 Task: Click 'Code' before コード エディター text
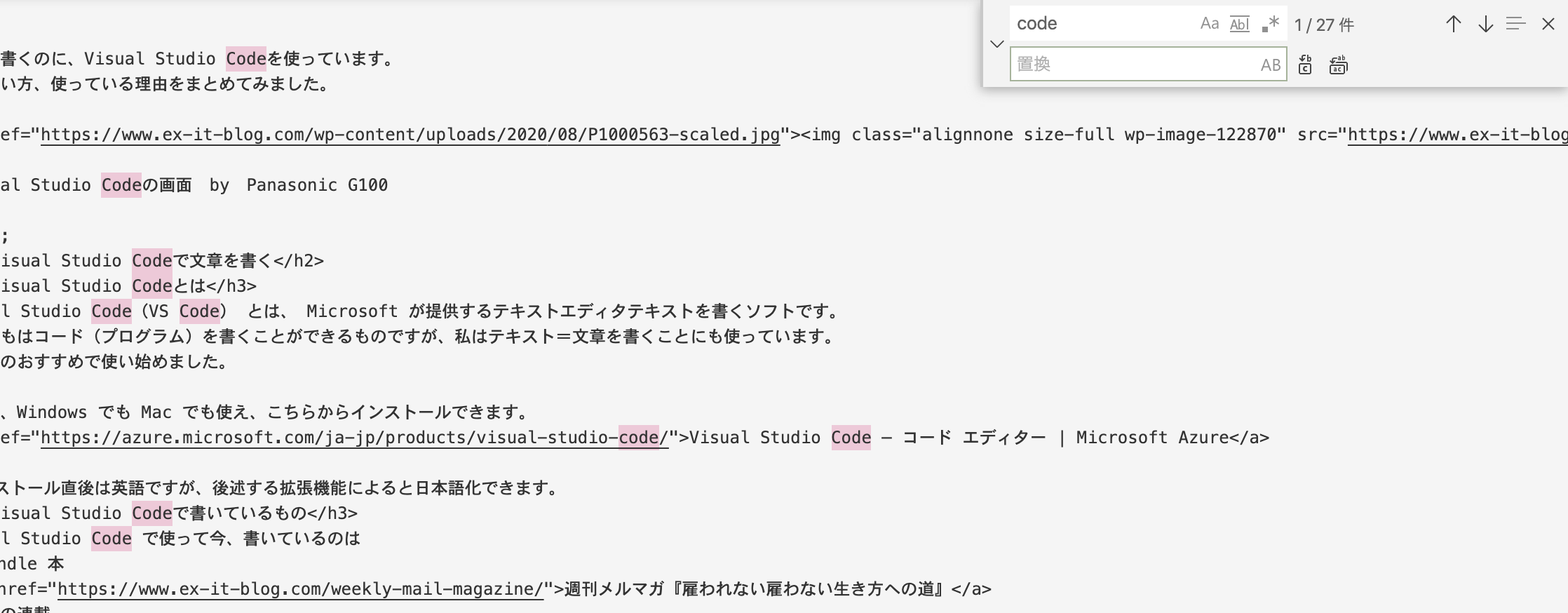851,438
